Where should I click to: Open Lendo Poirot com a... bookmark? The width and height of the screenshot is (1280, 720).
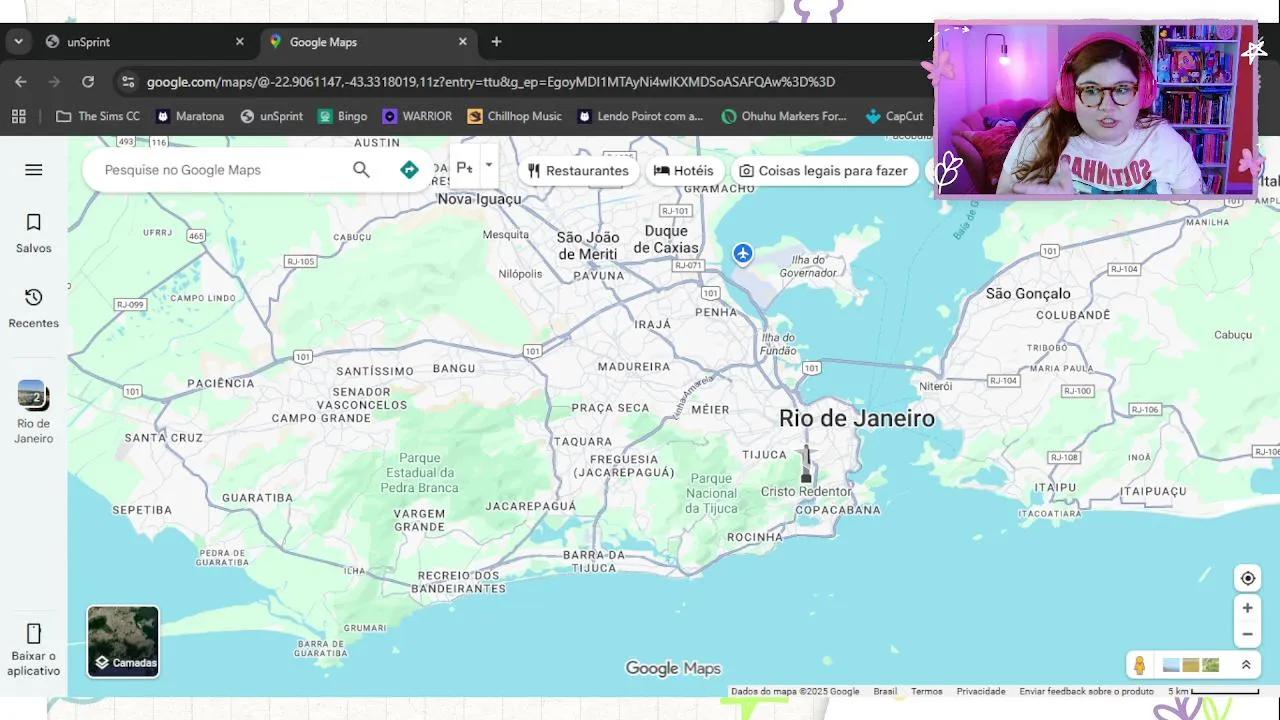tap(641, 116)
